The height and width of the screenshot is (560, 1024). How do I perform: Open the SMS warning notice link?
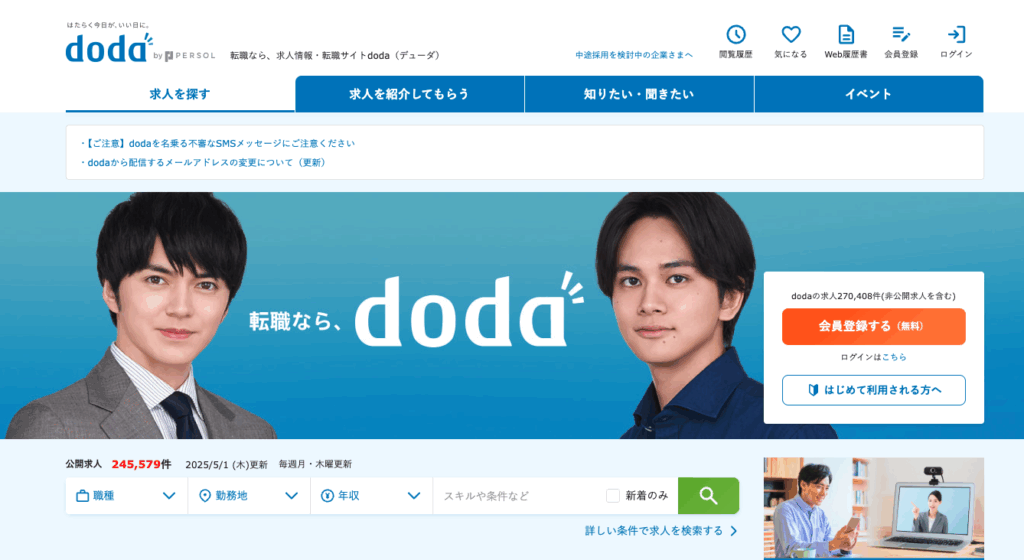218,143
